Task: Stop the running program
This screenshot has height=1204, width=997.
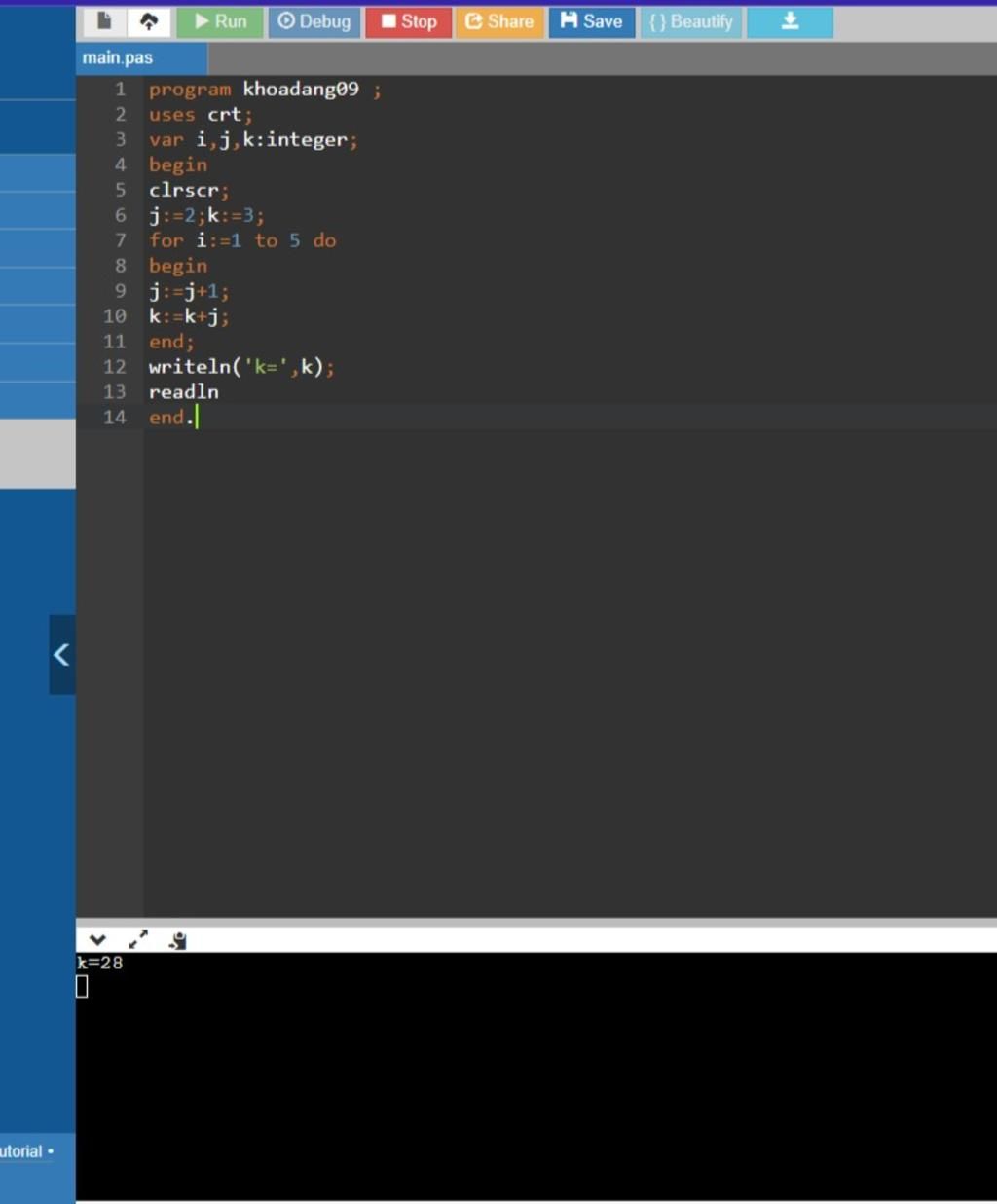Action: coord(409,21)
